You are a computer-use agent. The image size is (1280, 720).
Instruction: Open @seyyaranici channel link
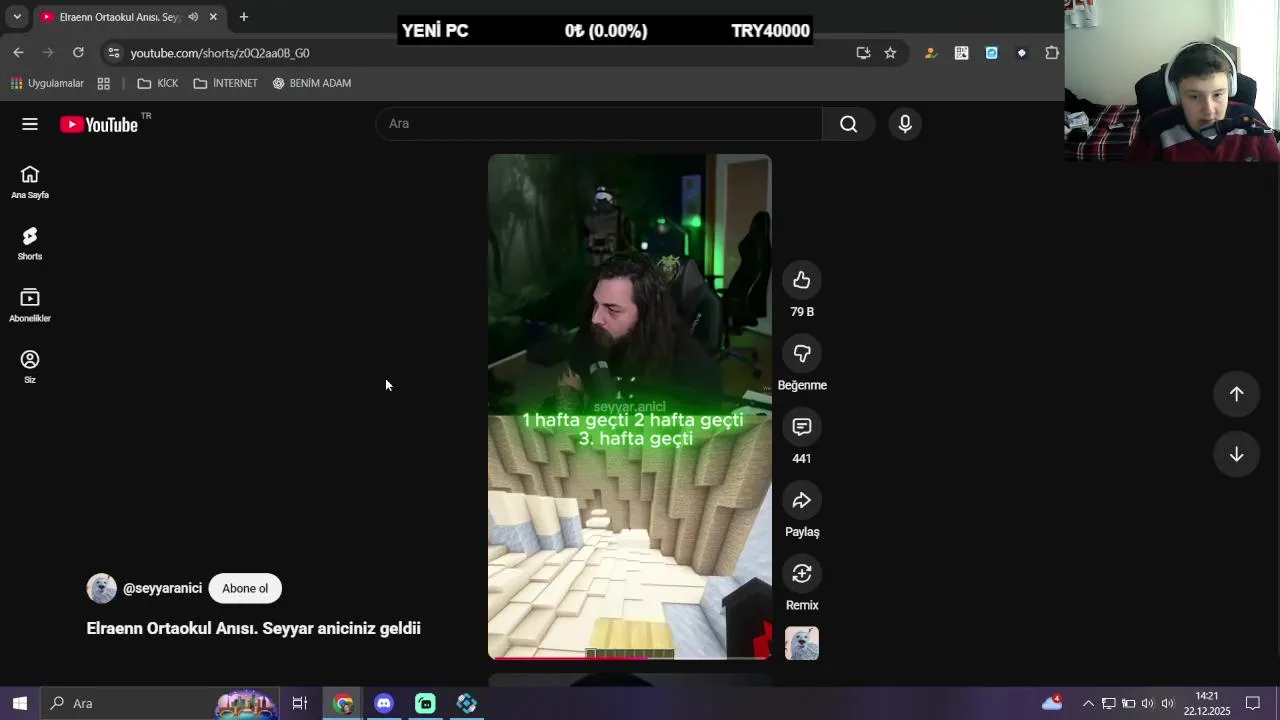click(x=162, y=588)
